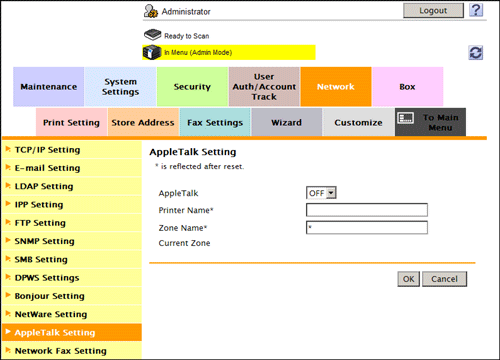This screenshot has width=500, height=360.
Task: Select AppleTalk Setting in sidebar
Action: [x=72, y=332]
